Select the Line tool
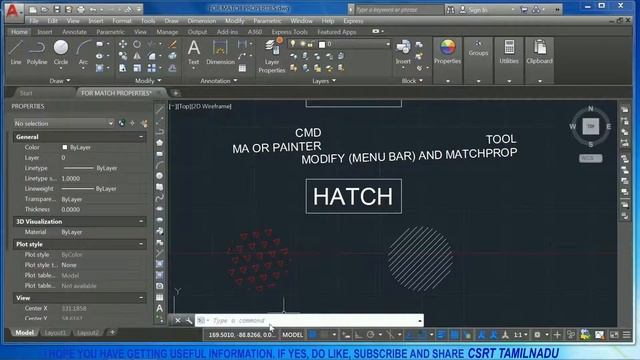The width and height of the screenshot is (640, 360). tap(16, 53)
